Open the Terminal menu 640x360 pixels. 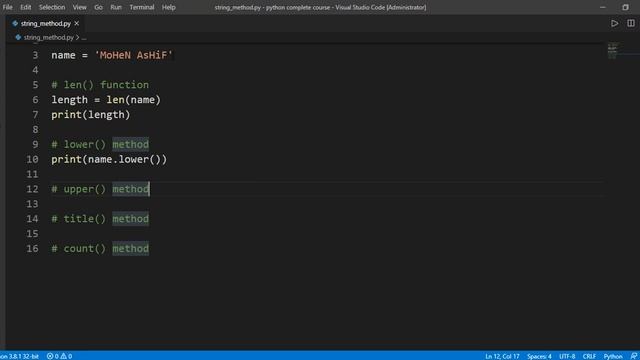pyautogui.click(x=142, y=7)
